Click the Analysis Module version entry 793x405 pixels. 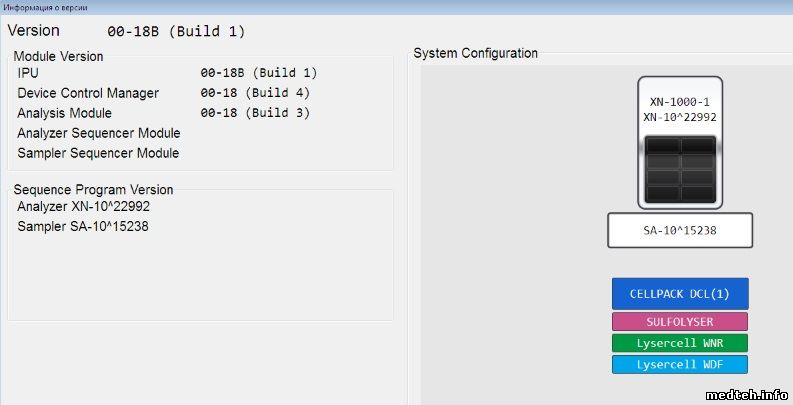coord(160,113)
